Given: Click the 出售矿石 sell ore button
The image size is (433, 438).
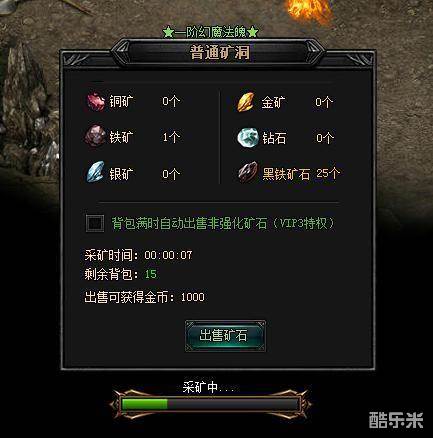Looking at the screenshot, I should [x=225, y=336].
